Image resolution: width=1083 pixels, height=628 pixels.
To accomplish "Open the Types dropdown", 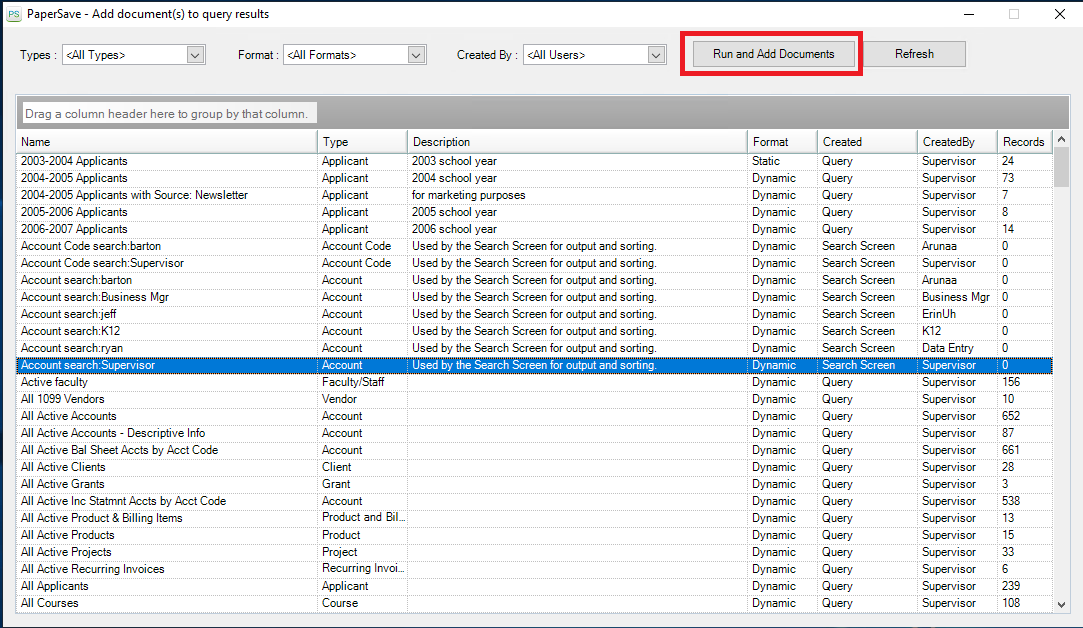I will 196,55.
